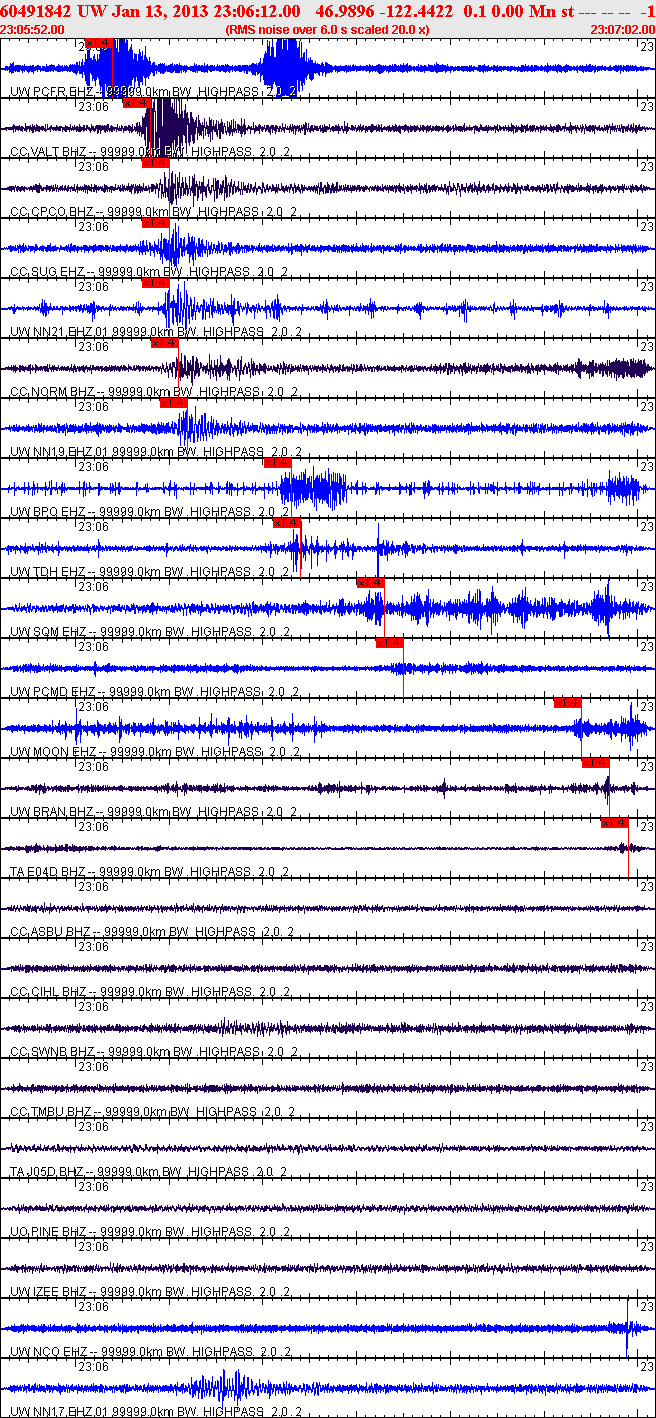Click the UW IZEE BHZ station label

click(x=150, y=1291)
